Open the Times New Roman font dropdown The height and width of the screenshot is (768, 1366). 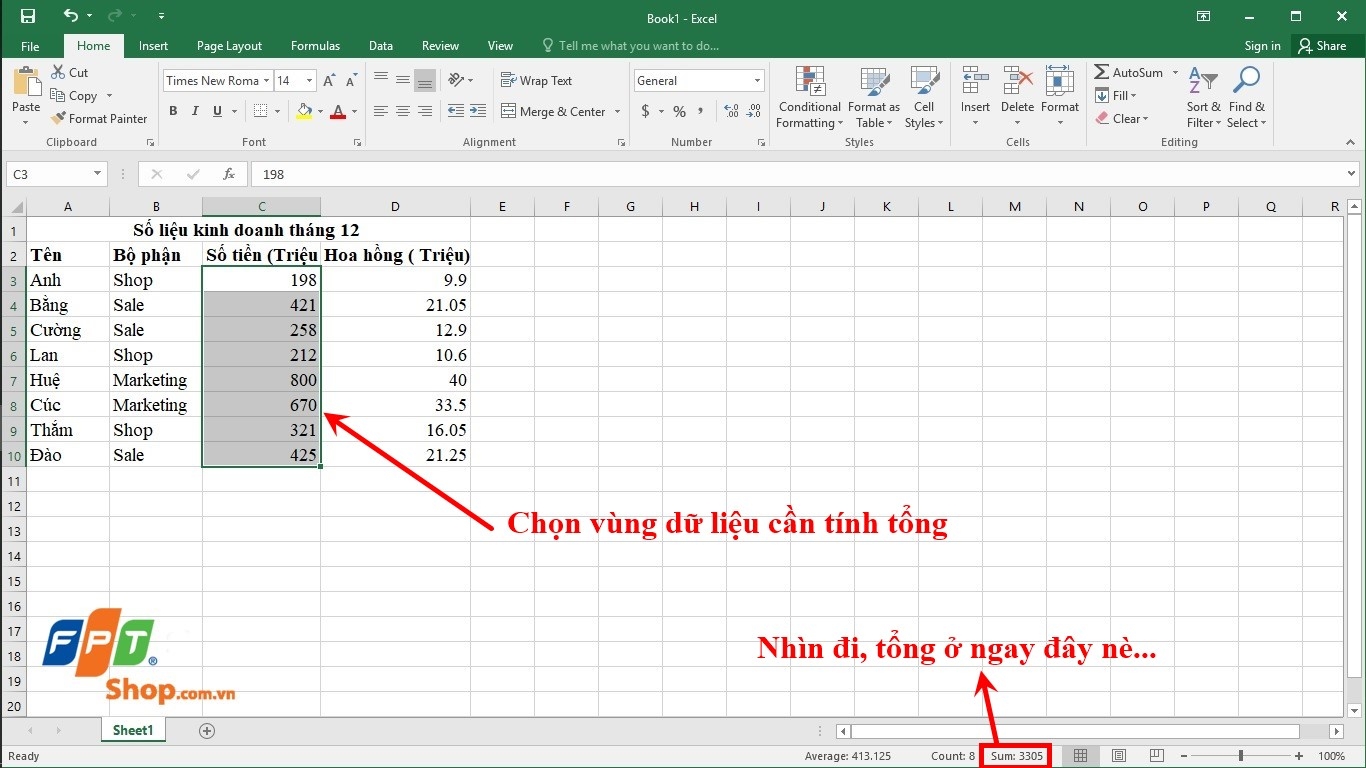pyautogui.click(x=266, y=81)
